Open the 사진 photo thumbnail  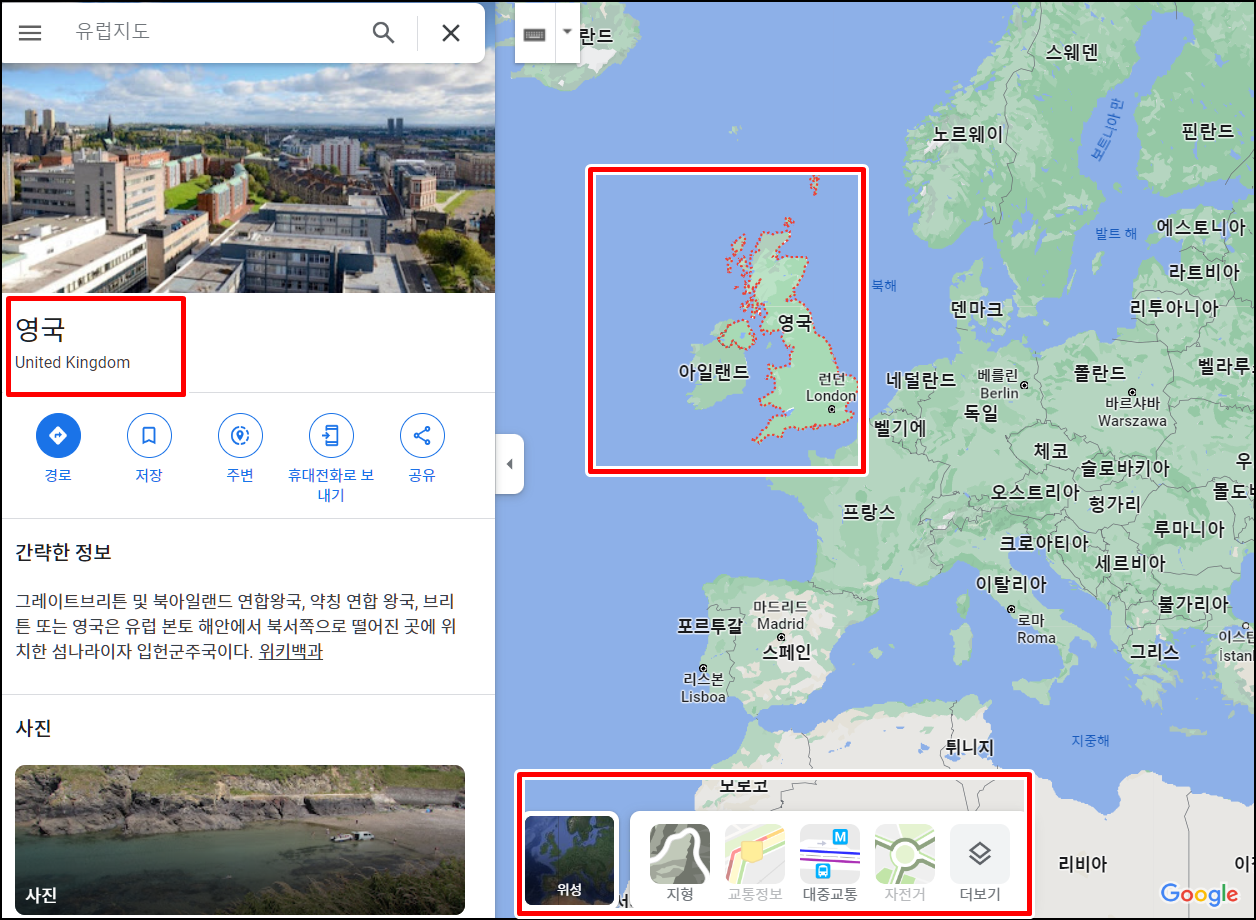tap(240, 840)
